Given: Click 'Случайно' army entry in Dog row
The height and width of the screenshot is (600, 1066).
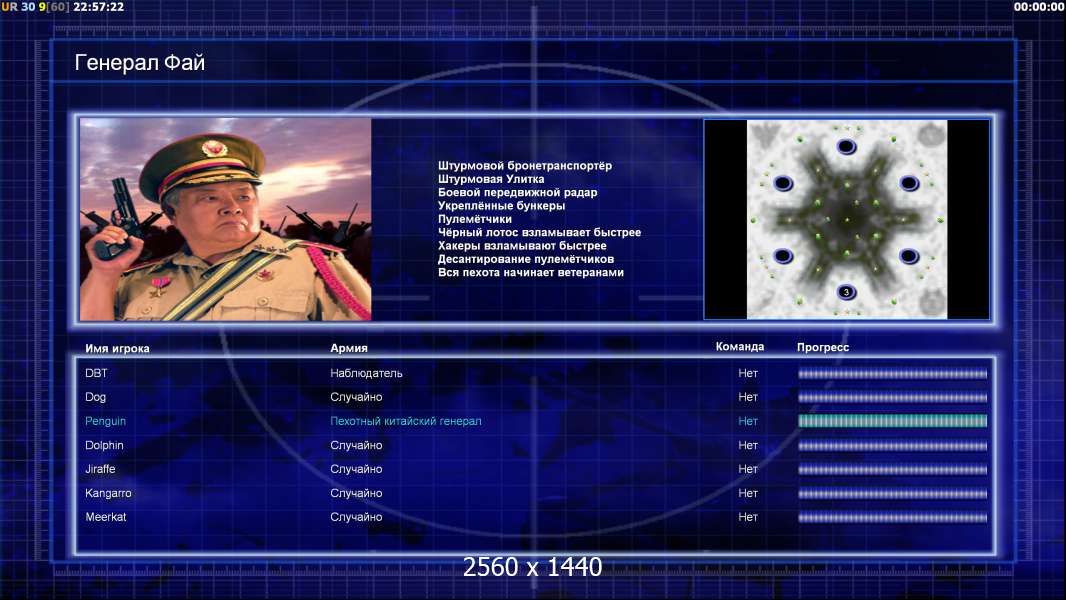Looking at the screenshot, I should point(356,397).
